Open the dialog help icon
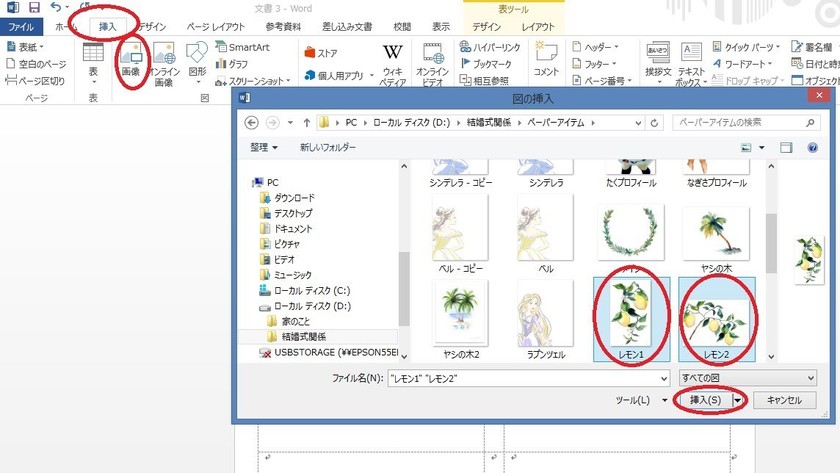 (x=813, y=148)
